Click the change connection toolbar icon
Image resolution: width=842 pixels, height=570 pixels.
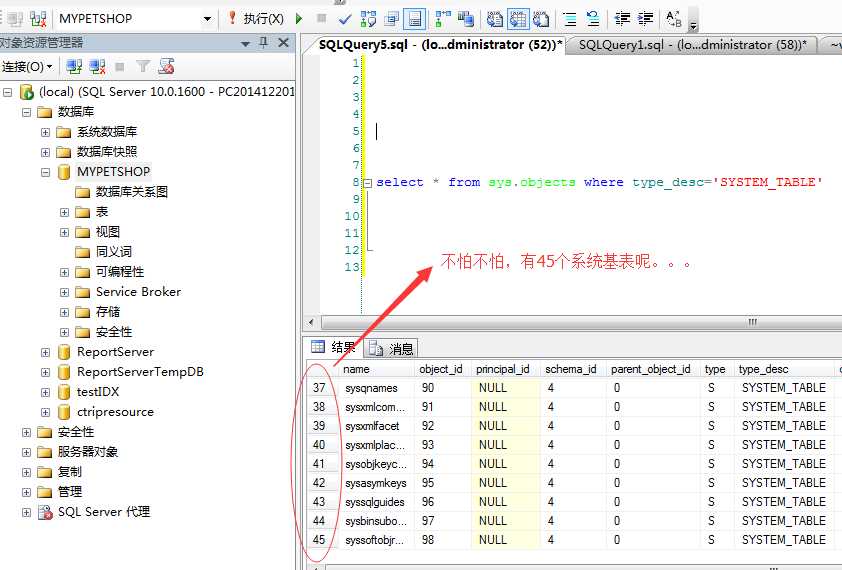point(38,19)
